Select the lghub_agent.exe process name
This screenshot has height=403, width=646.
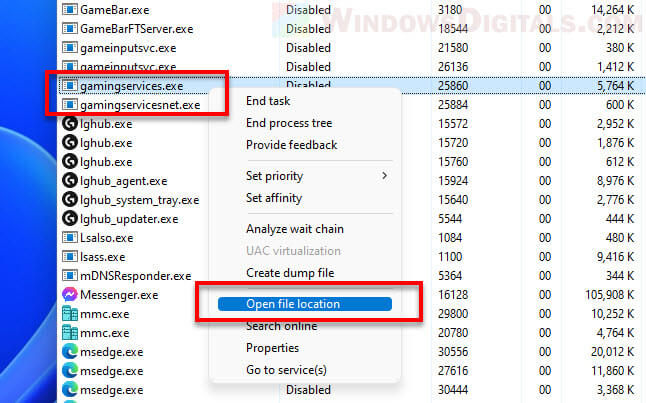point(124,181)
